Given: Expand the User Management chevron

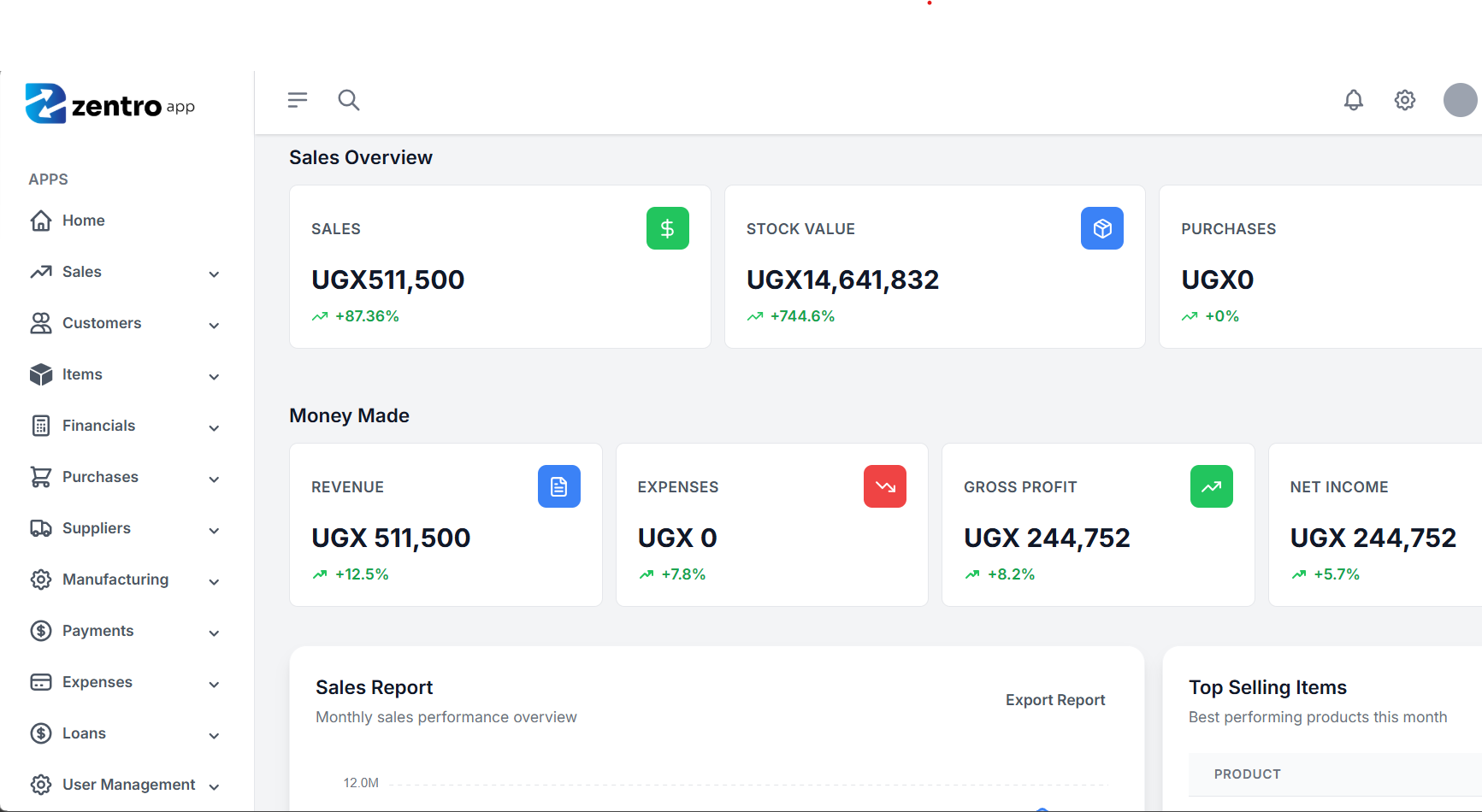Looking at the screenshot, I should click(214, 787).
